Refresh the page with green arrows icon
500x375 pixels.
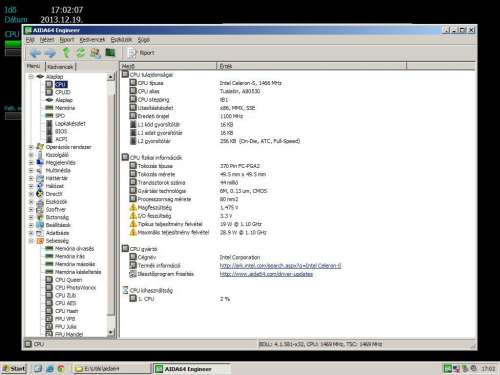click(80, 53)
